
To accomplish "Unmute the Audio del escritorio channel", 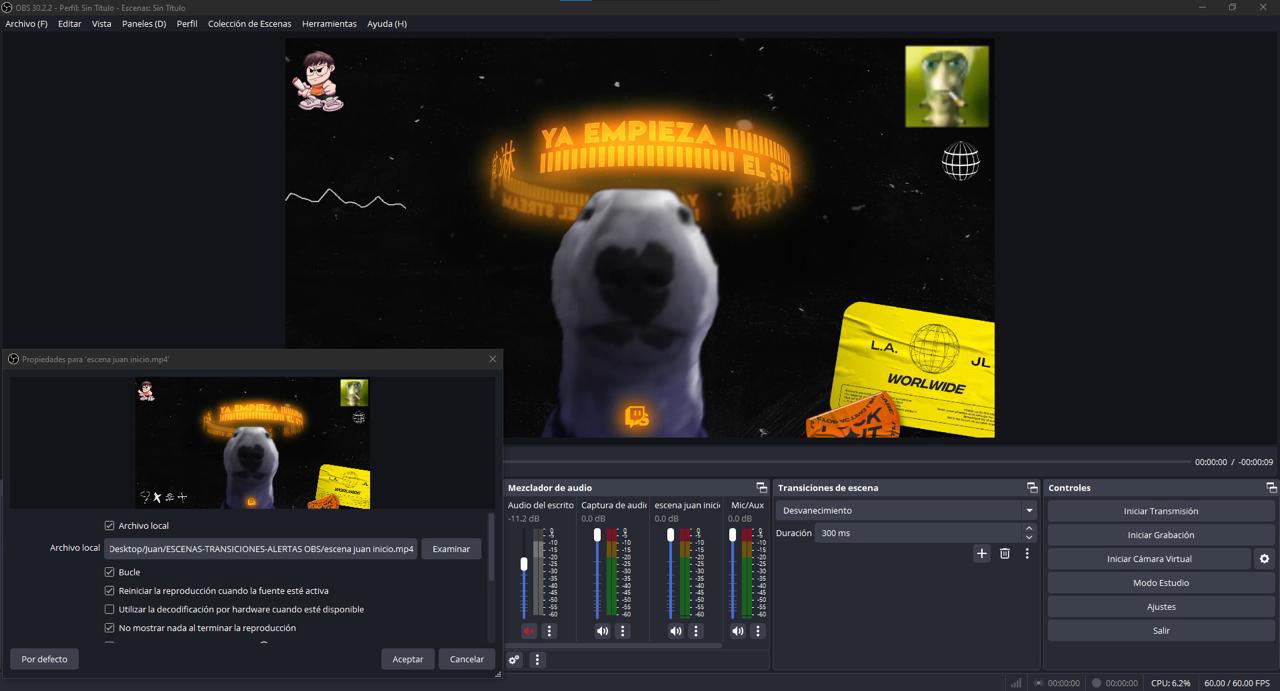I will 528,631.
